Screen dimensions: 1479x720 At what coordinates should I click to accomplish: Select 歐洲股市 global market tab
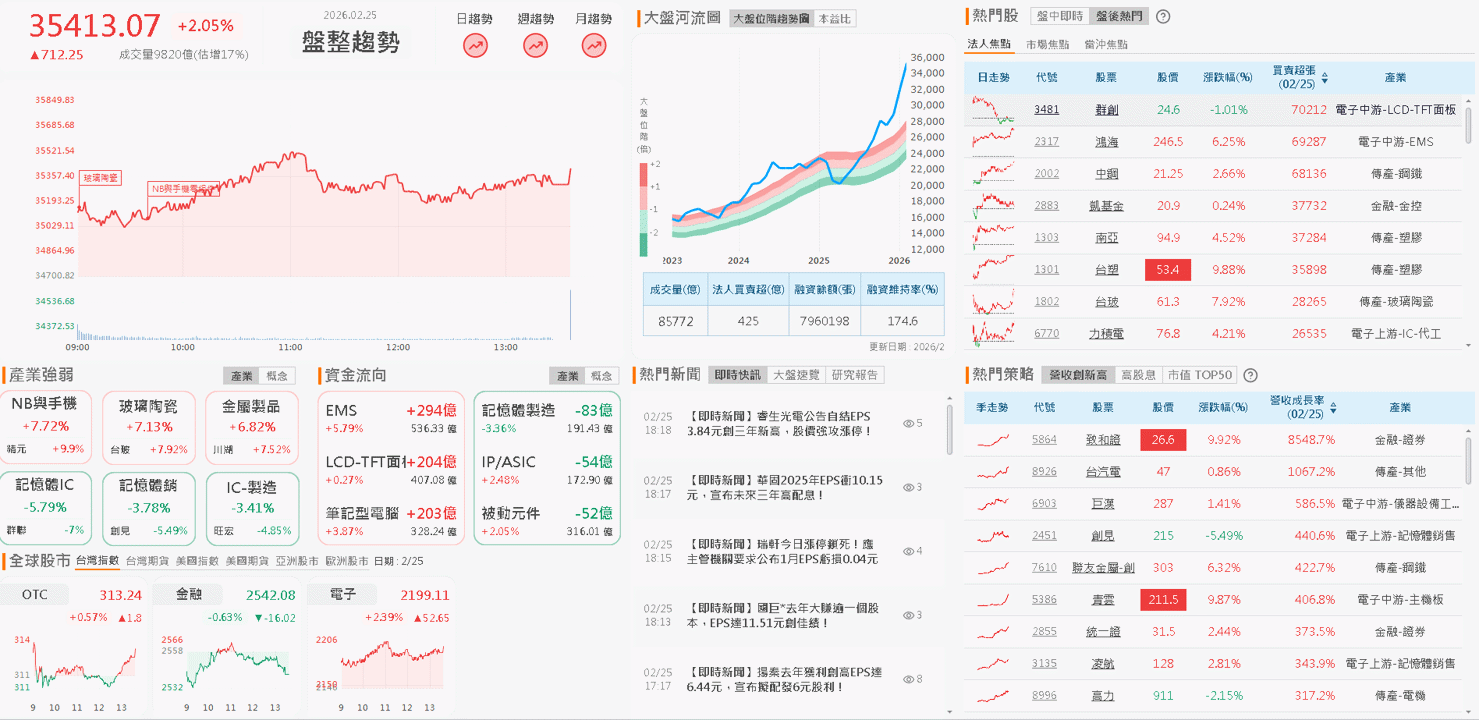346,561
